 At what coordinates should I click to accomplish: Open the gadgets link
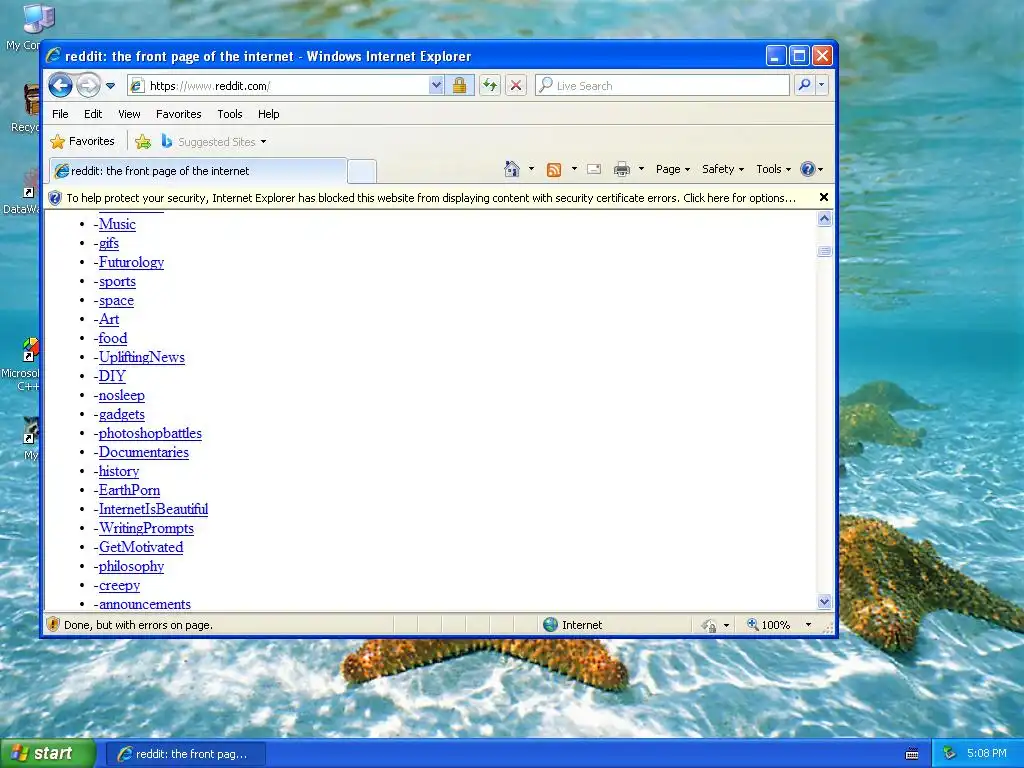pyautogui.click(x=121, y=414)
